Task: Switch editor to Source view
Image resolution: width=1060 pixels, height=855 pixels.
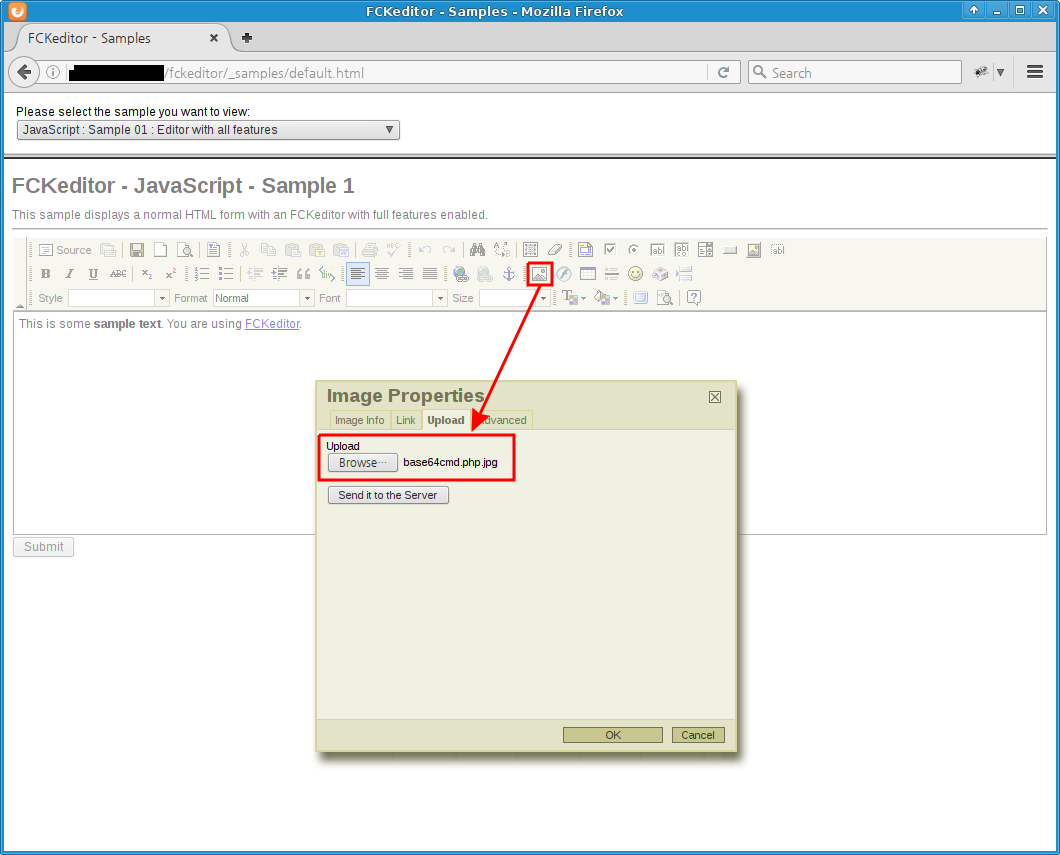Action: 65,250
